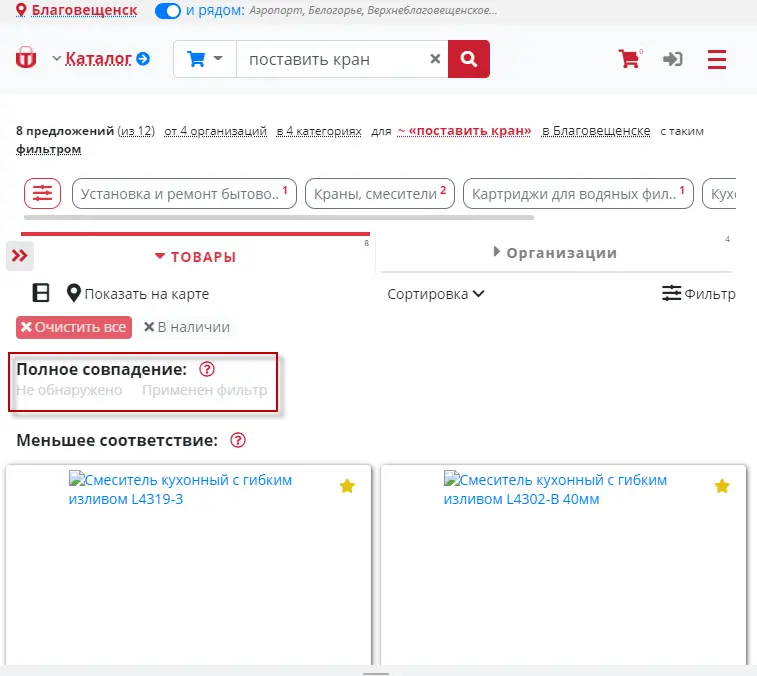Viewport: 757px width, 676px height.
Task: Clear the search query with X
Action: (x=435, y=59)
